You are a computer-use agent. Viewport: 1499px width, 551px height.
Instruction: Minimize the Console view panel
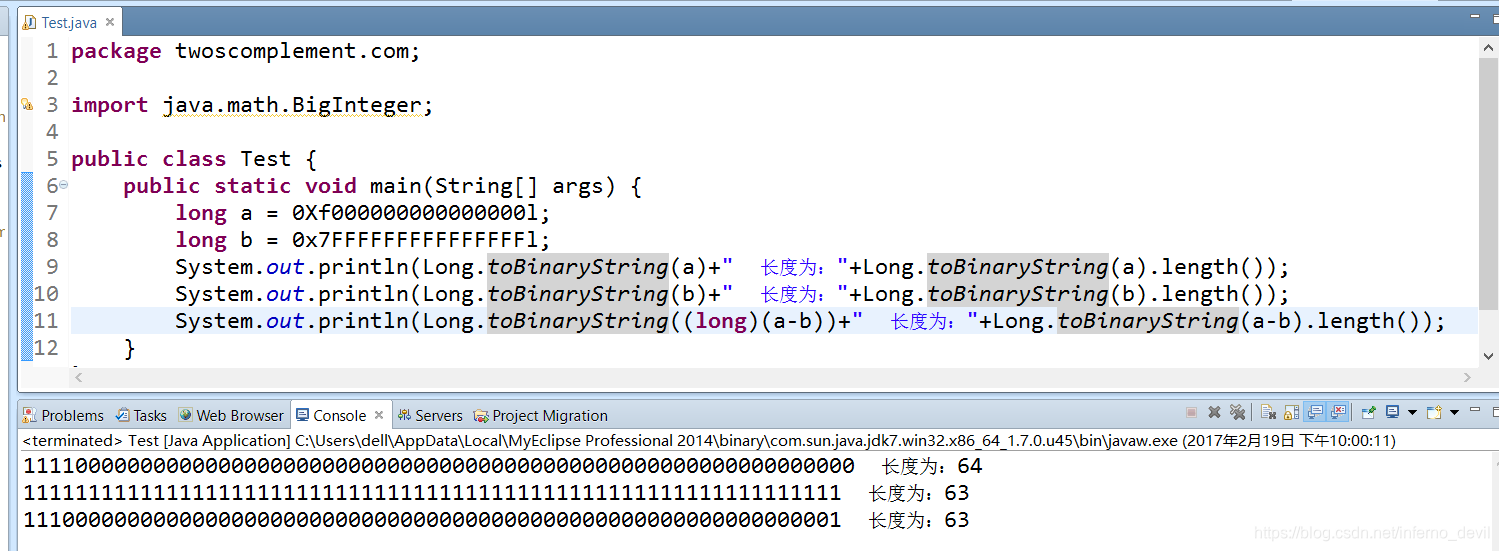(1475, 410)
